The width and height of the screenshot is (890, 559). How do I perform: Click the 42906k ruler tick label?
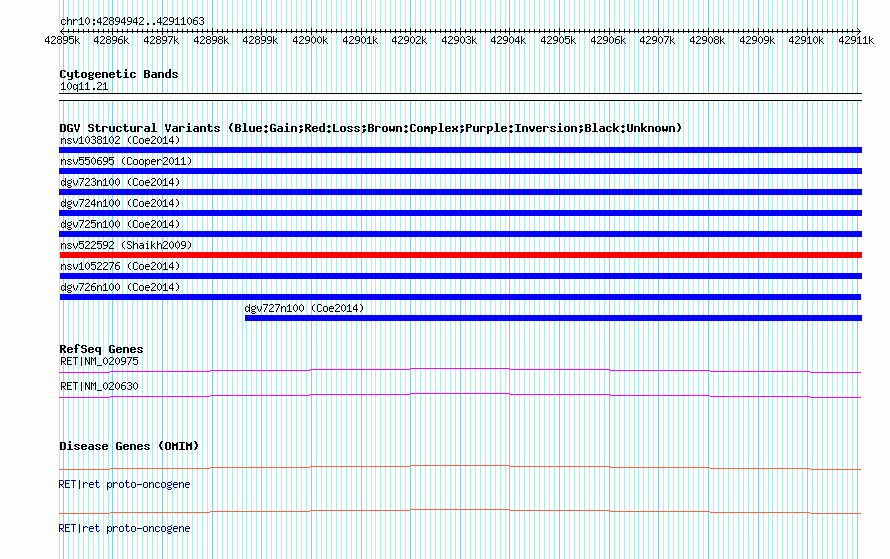pyautogui.click(x=608, y=41)
